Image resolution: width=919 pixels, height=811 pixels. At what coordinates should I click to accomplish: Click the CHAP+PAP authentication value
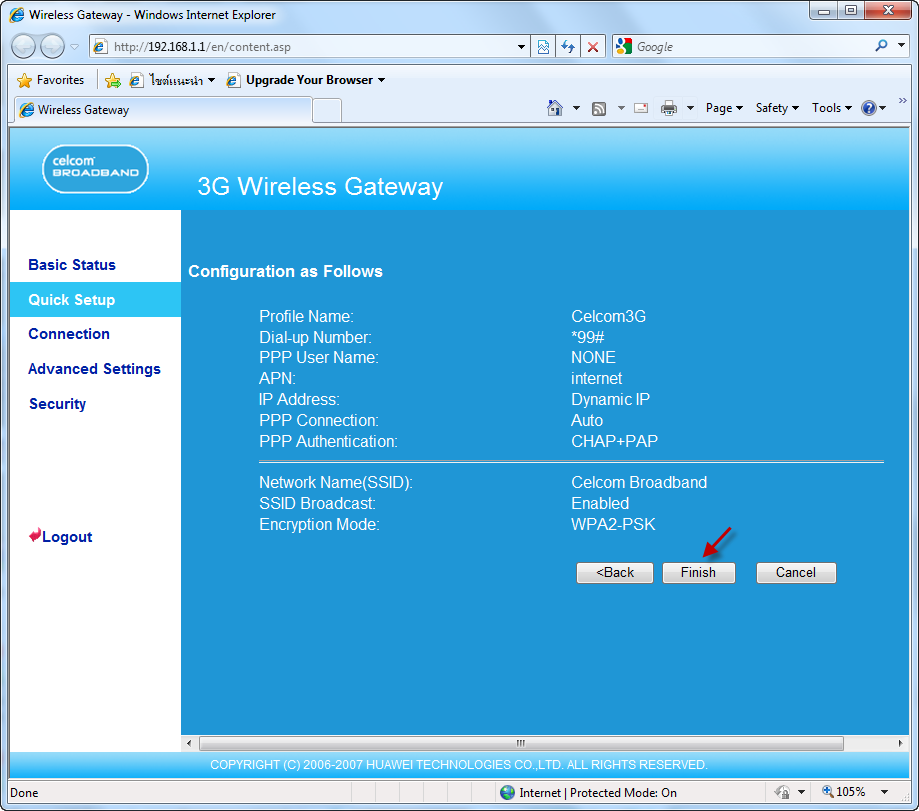pyautogui.click(x=615, y=441)
